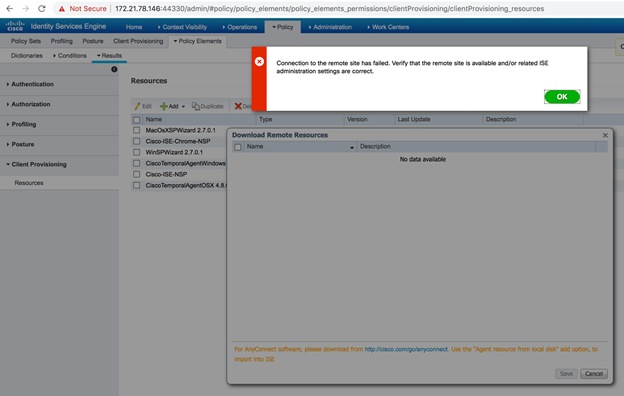This screenshot has height=396, width=624.
Task: Check the MacOsXSPWizard 2.7.0.1 row checkbox
Action: 136,130
